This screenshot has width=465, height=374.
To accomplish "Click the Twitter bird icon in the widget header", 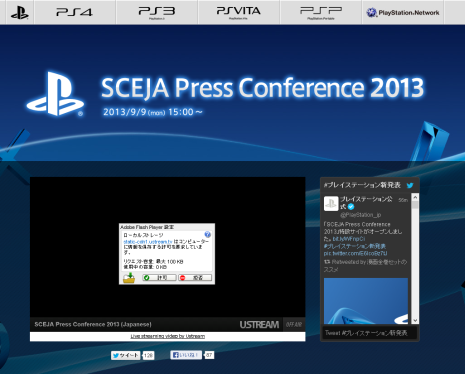I will pyautogui.click(x=410, y=185).
